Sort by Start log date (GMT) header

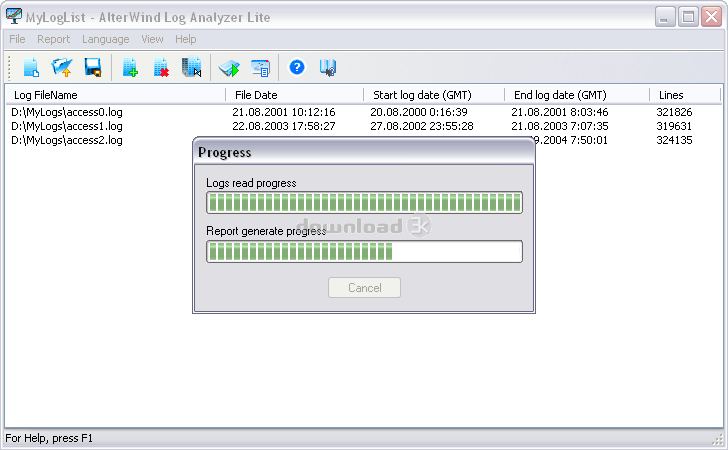point(434,95)
